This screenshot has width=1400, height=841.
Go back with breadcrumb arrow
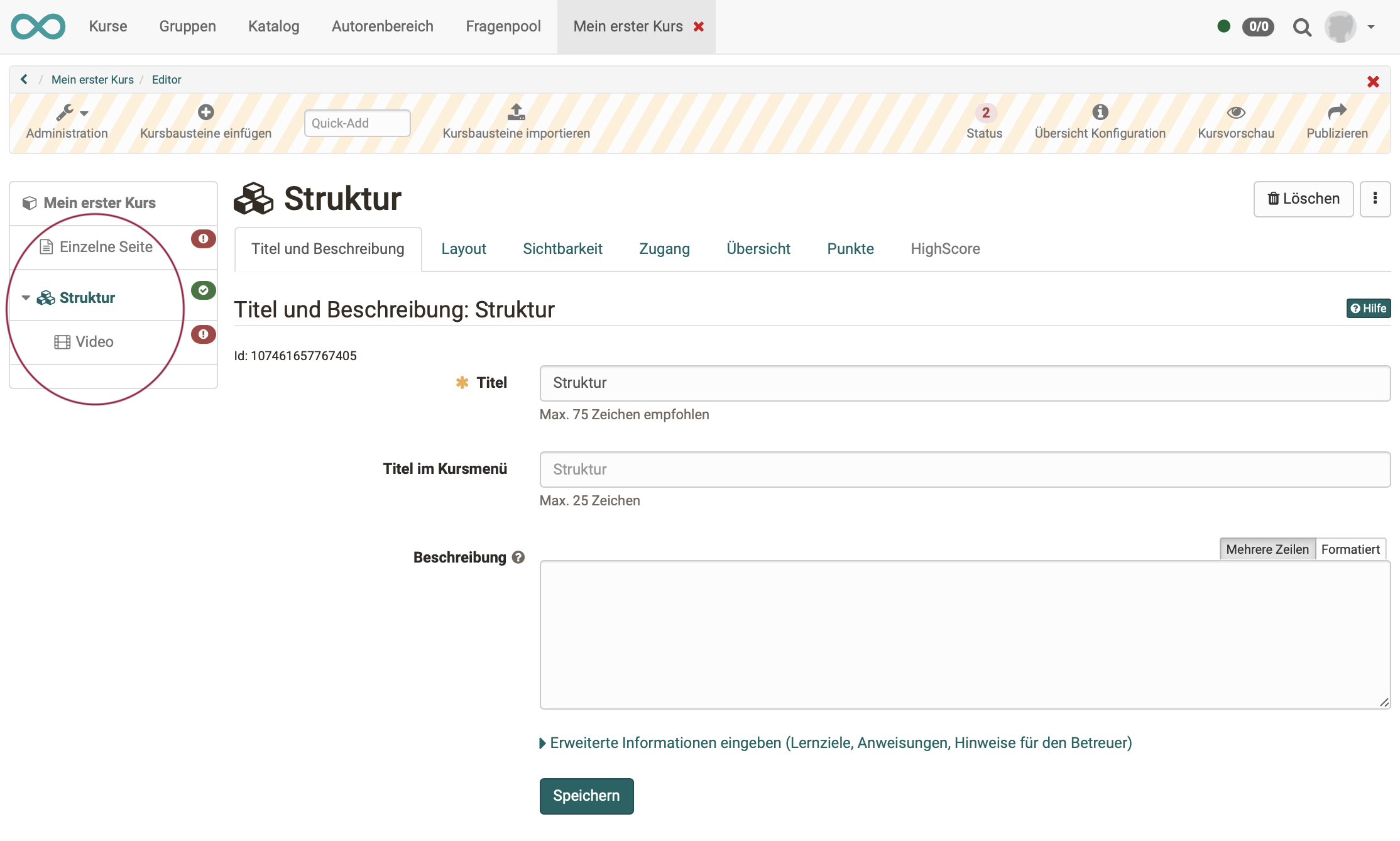[24, 79]
